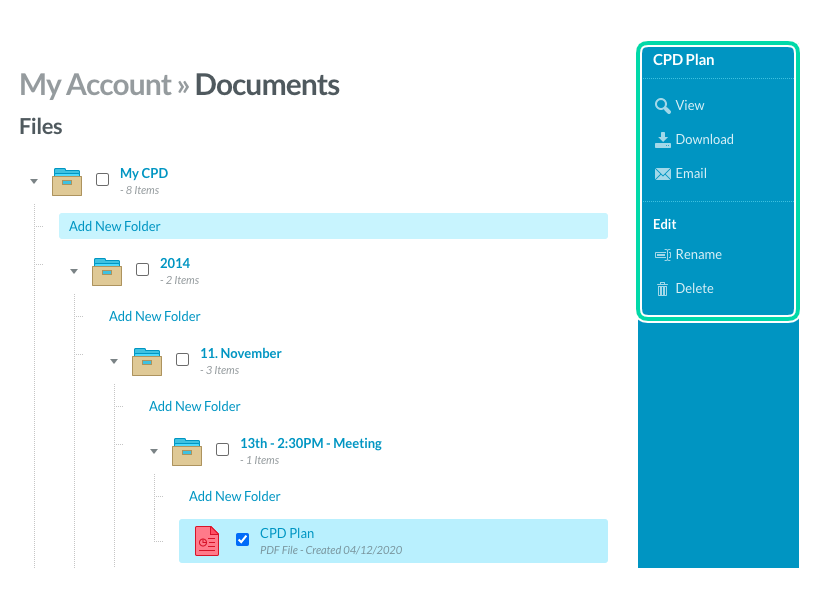This screenshot has height=602, width=839.
Task: Click the Files heading
Action: click(41, 126)
